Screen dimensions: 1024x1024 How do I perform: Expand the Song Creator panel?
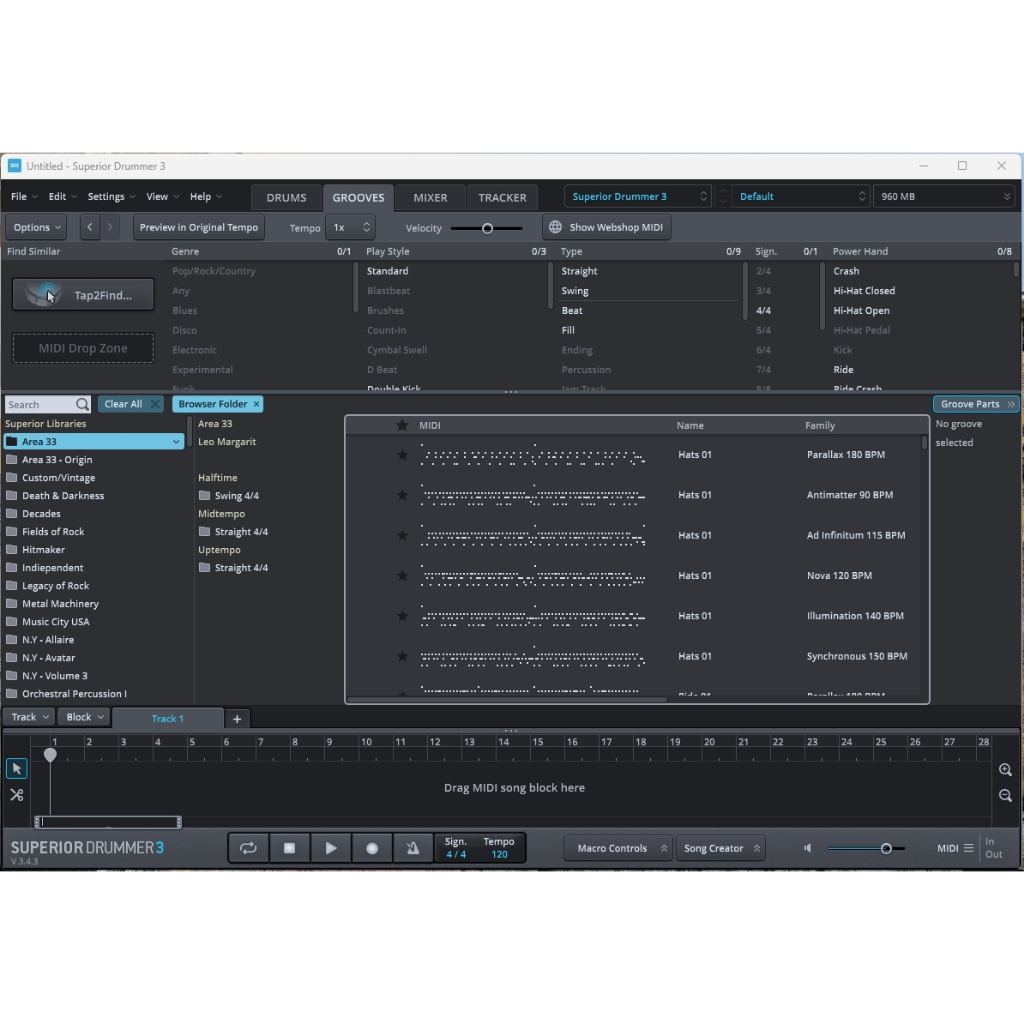click(720, 848)
